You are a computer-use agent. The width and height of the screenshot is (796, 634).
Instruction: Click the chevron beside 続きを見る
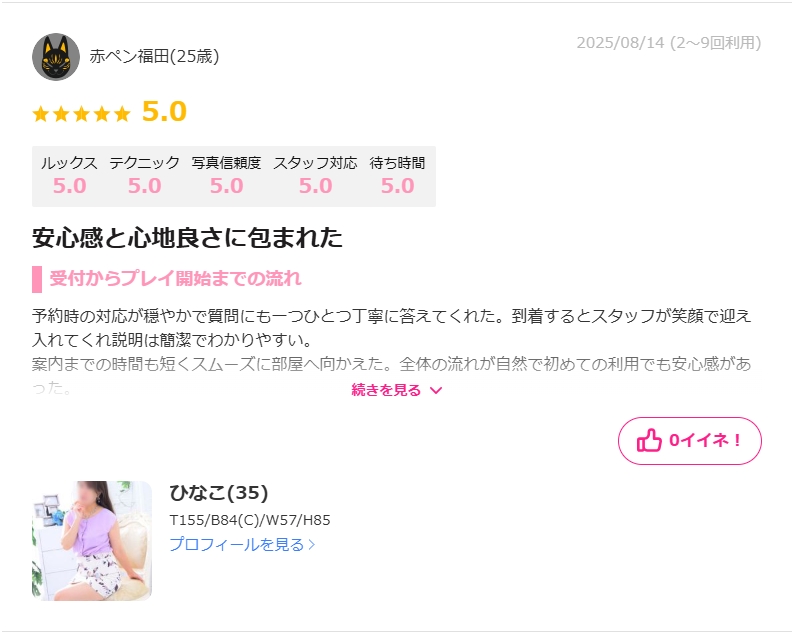[x=436, y=390]
